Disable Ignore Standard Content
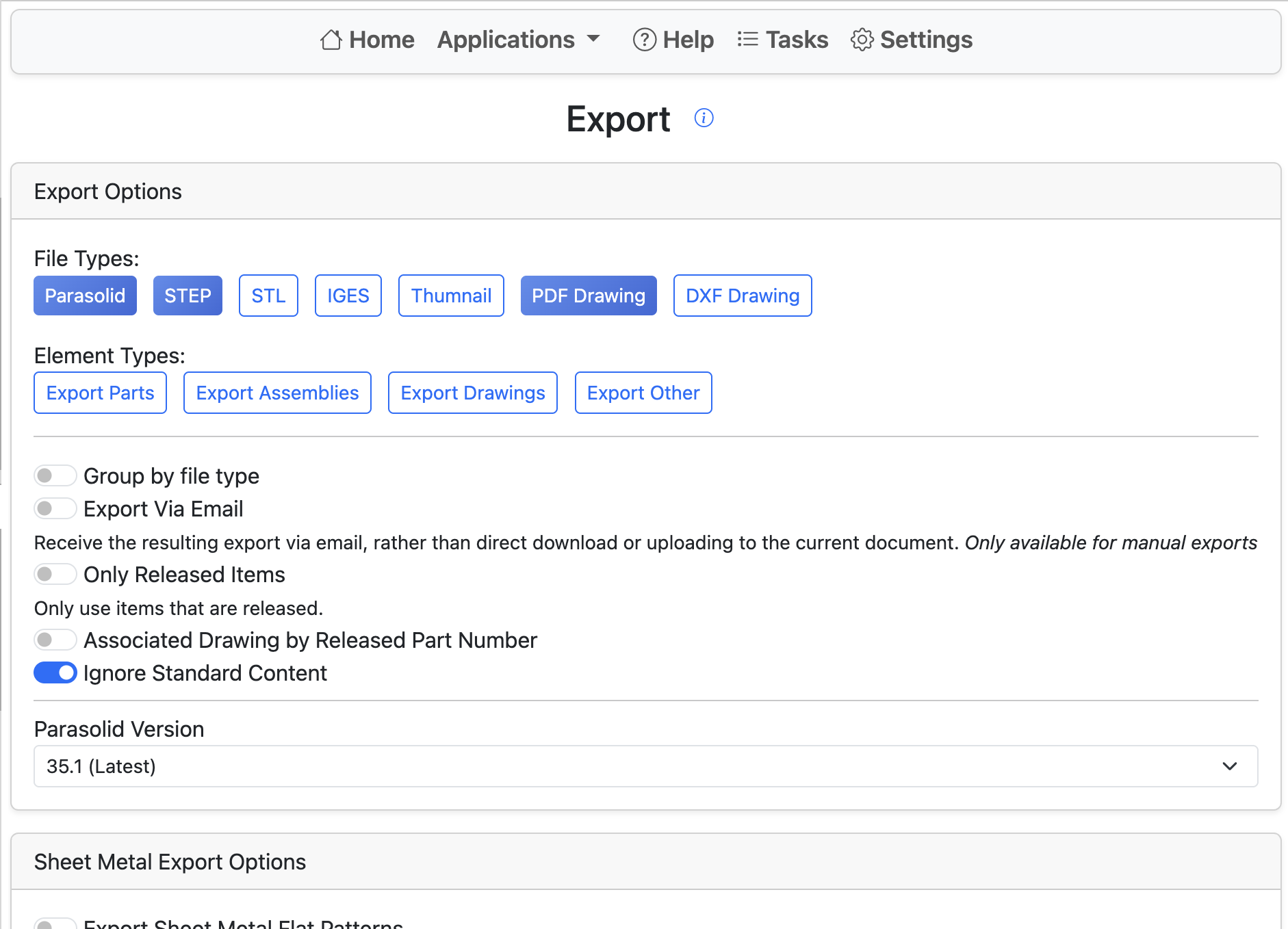 coord(55,672)
